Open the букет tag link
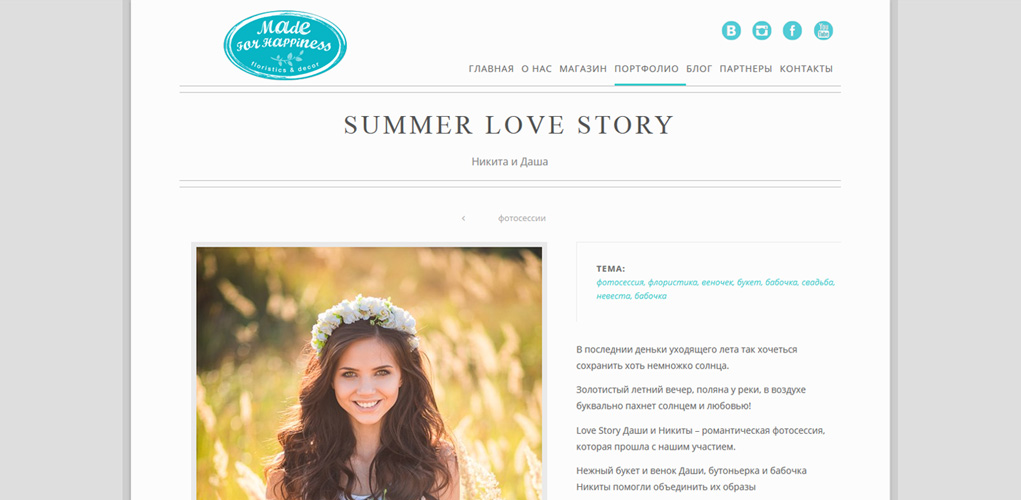 pos(748,283)
